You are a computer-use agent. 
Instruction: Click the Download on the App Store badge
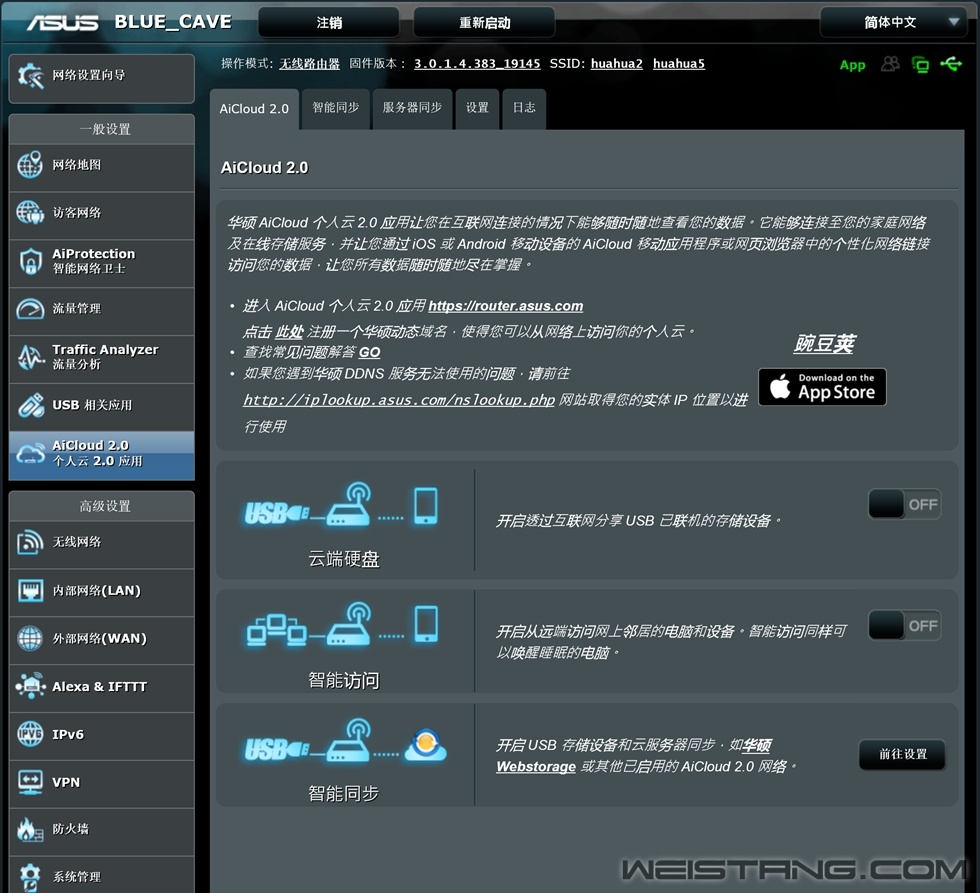click(822, 387)
